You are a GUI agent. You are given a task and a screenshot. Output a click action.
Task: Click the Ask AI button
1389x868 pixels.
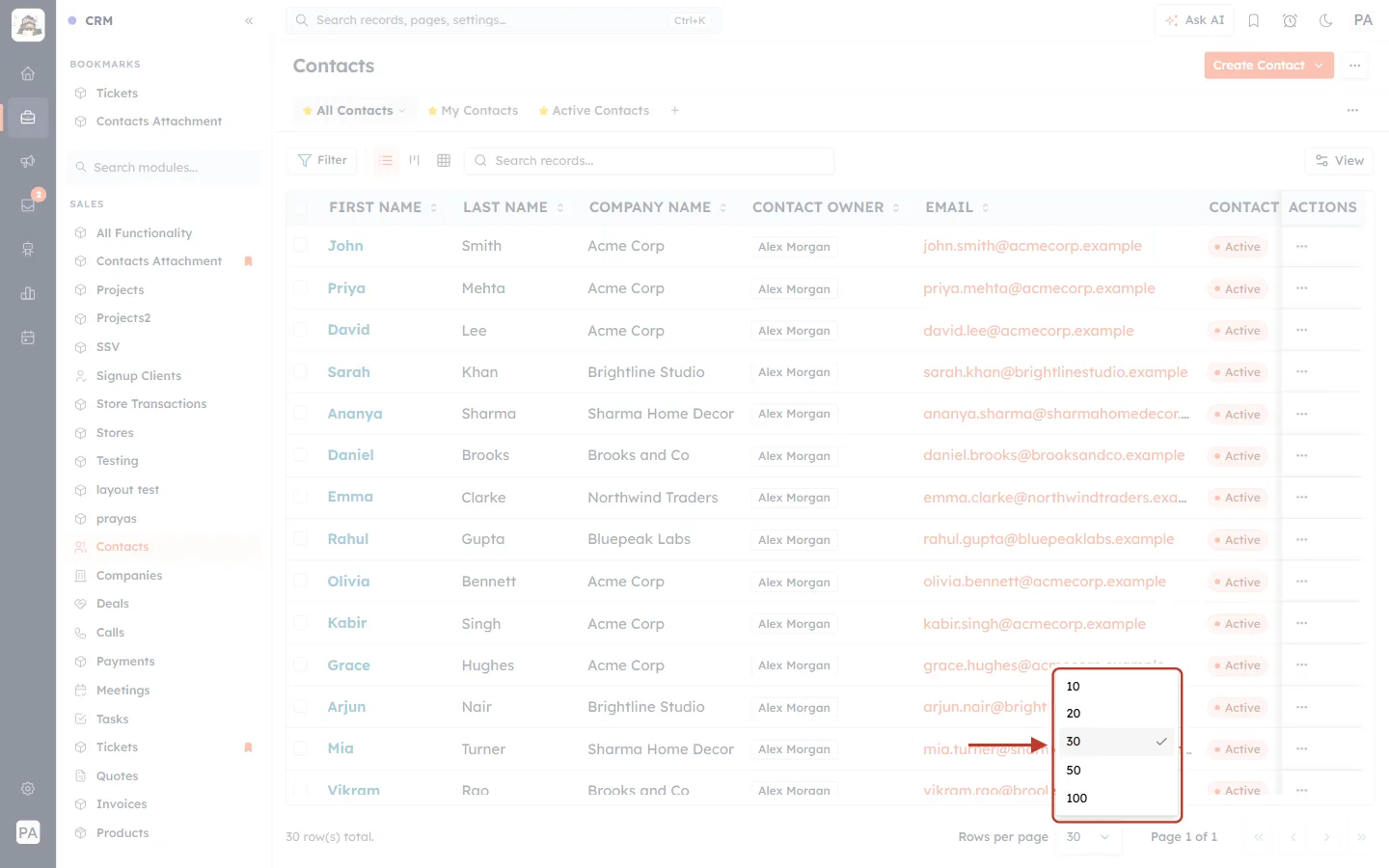click(1194, 20)
